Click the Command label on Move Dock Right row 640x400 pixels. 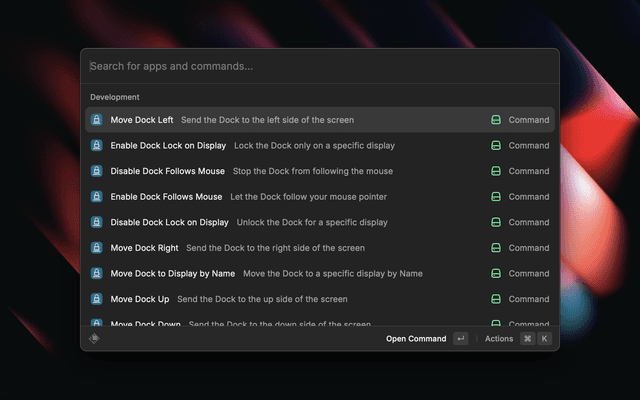tap(528, 248)
